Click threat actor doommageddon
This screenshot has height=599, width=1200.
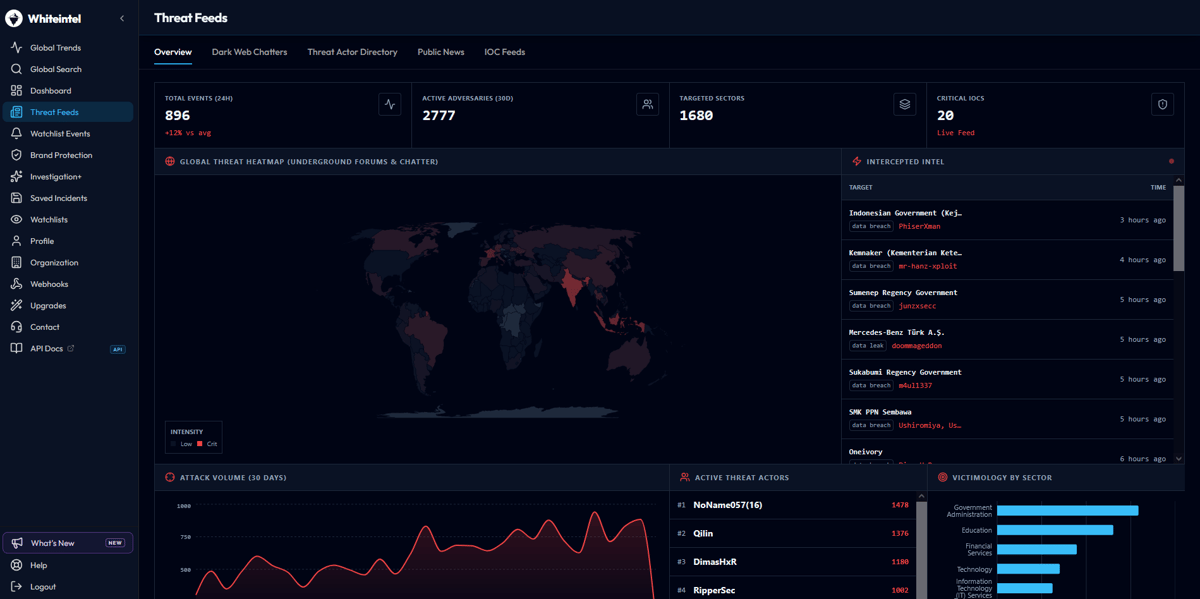[x=917, y=346]
